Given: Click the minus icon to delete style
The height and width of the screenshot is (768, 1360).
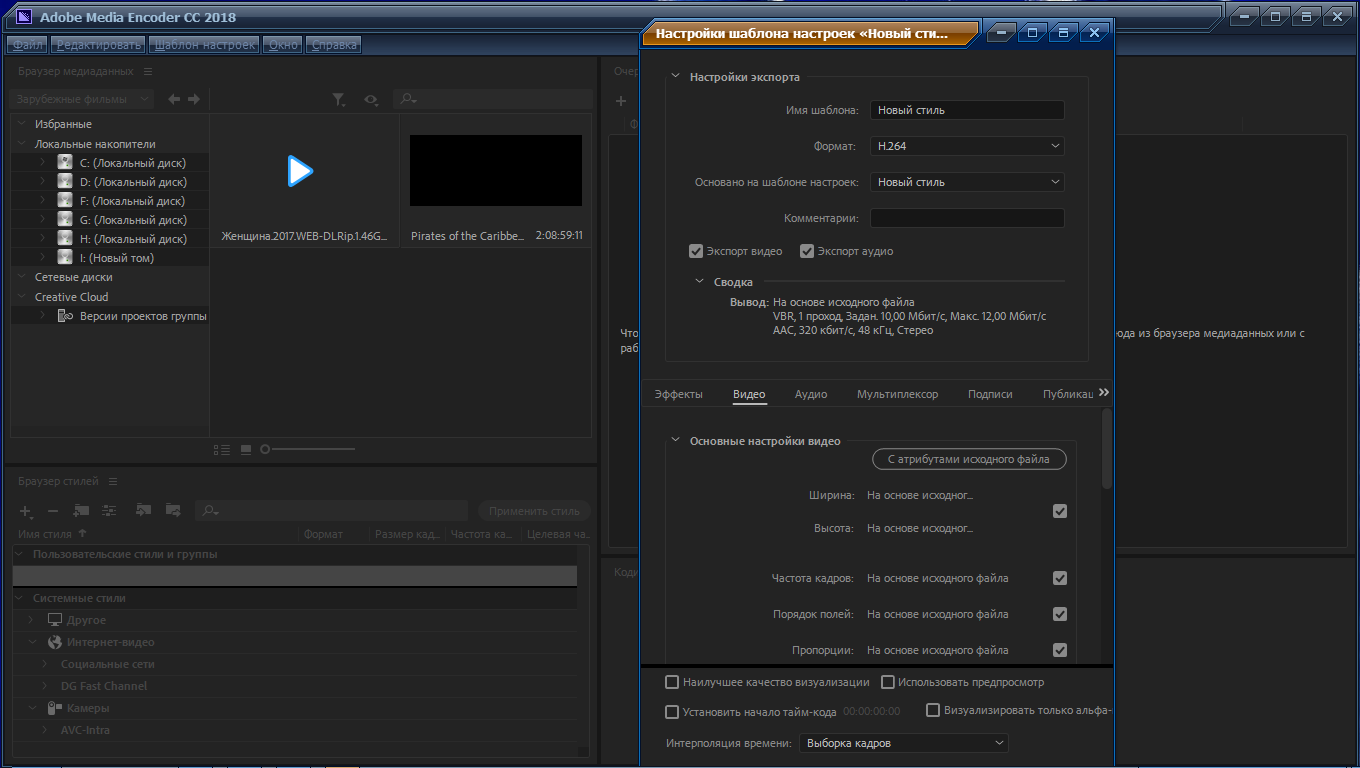Looking at the screenshot, I should [53, 511].
